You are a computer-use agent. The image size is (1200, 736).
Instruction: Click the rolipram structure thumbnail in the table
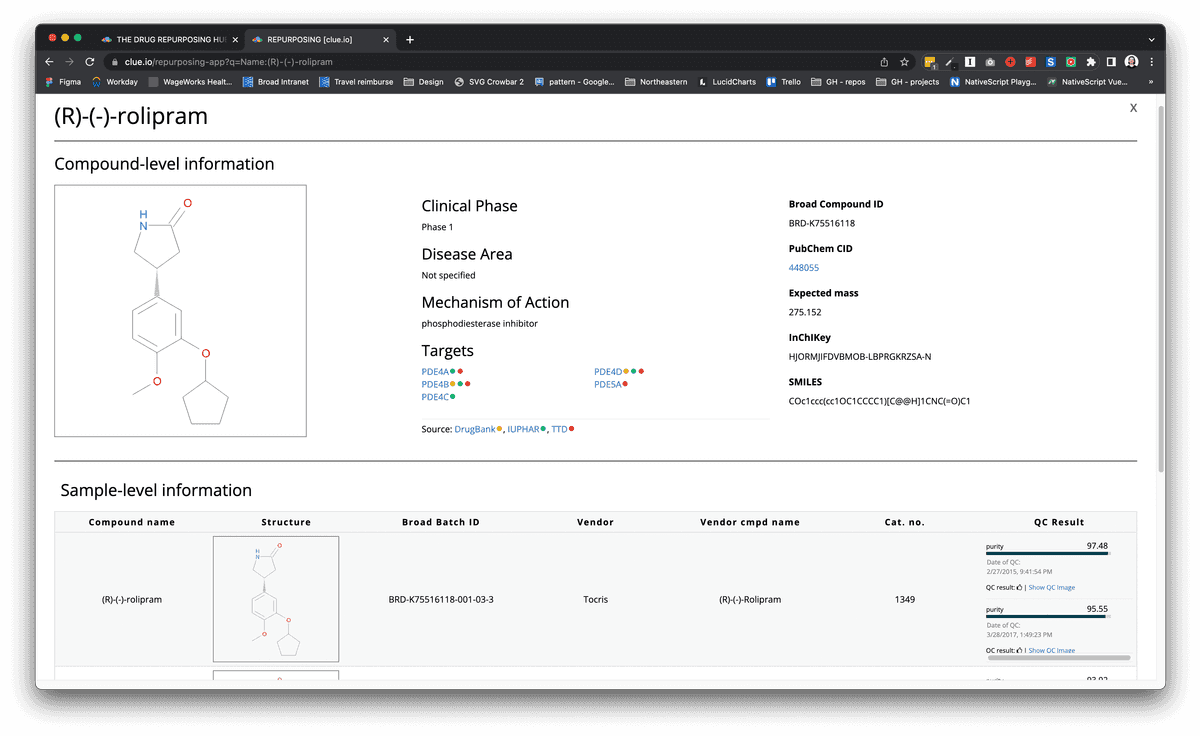pyautogui.click(x=276, y=597)
